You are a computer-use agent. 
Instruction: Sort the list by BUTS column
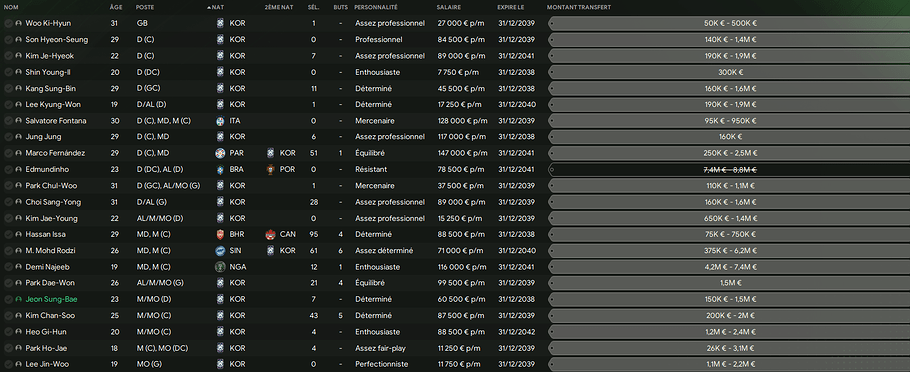[341, 8]
